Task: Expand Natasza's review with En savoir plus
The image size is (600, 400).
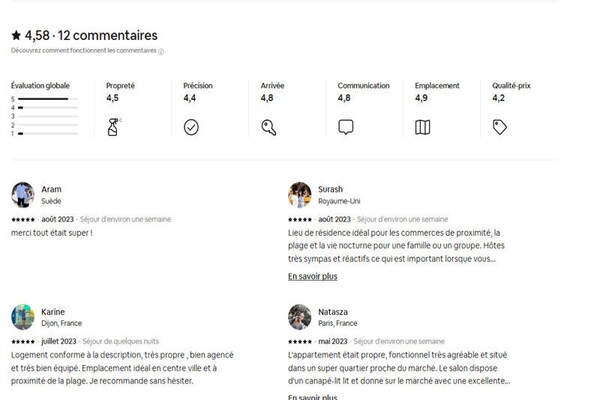Action: click(x=312, y=396)
